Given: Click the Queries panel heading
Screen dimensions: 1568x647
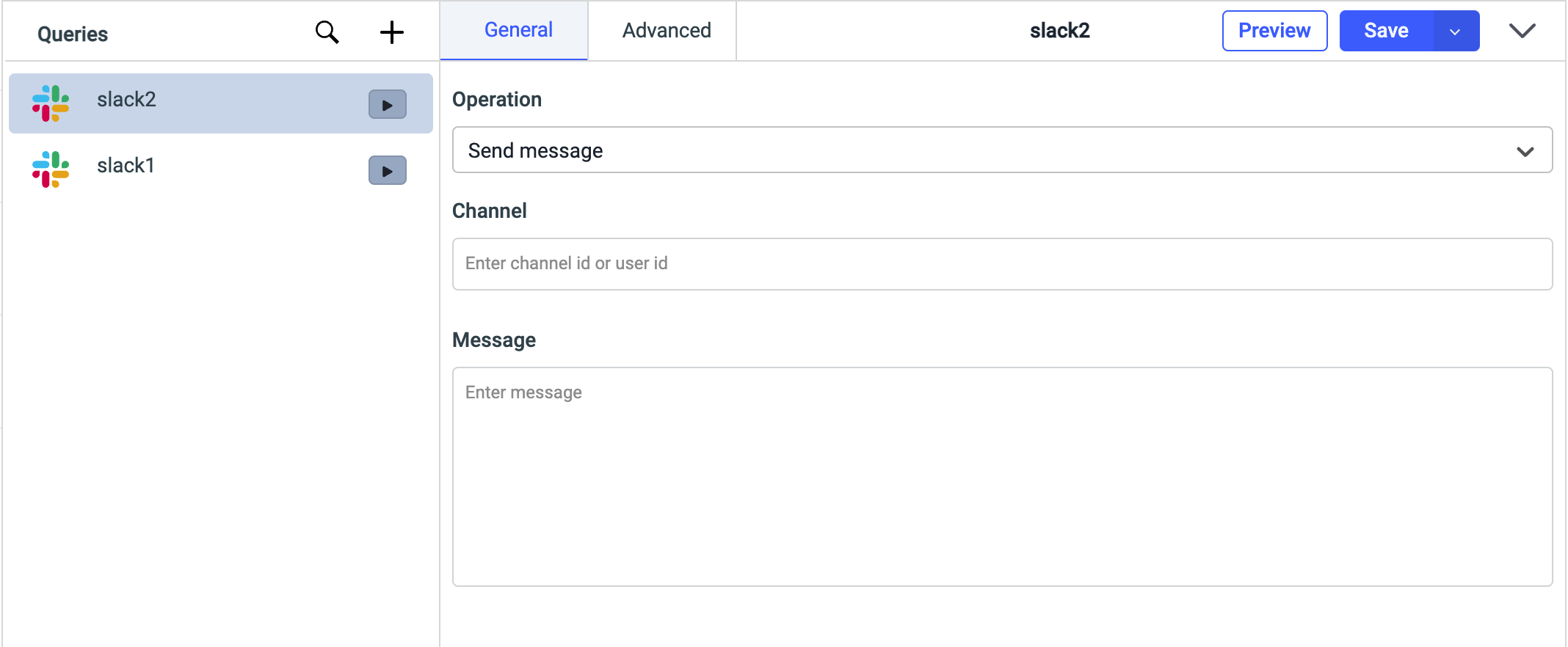Looking at the screenshot, I should [73, 34].
